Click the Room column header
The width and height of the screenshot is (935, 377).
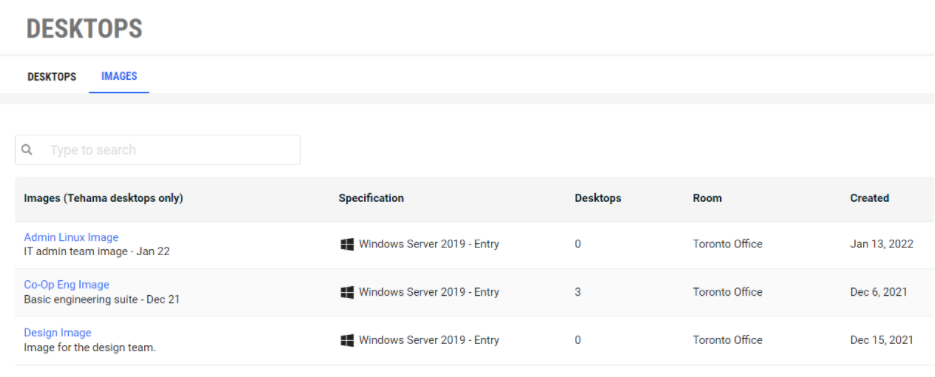707,198
